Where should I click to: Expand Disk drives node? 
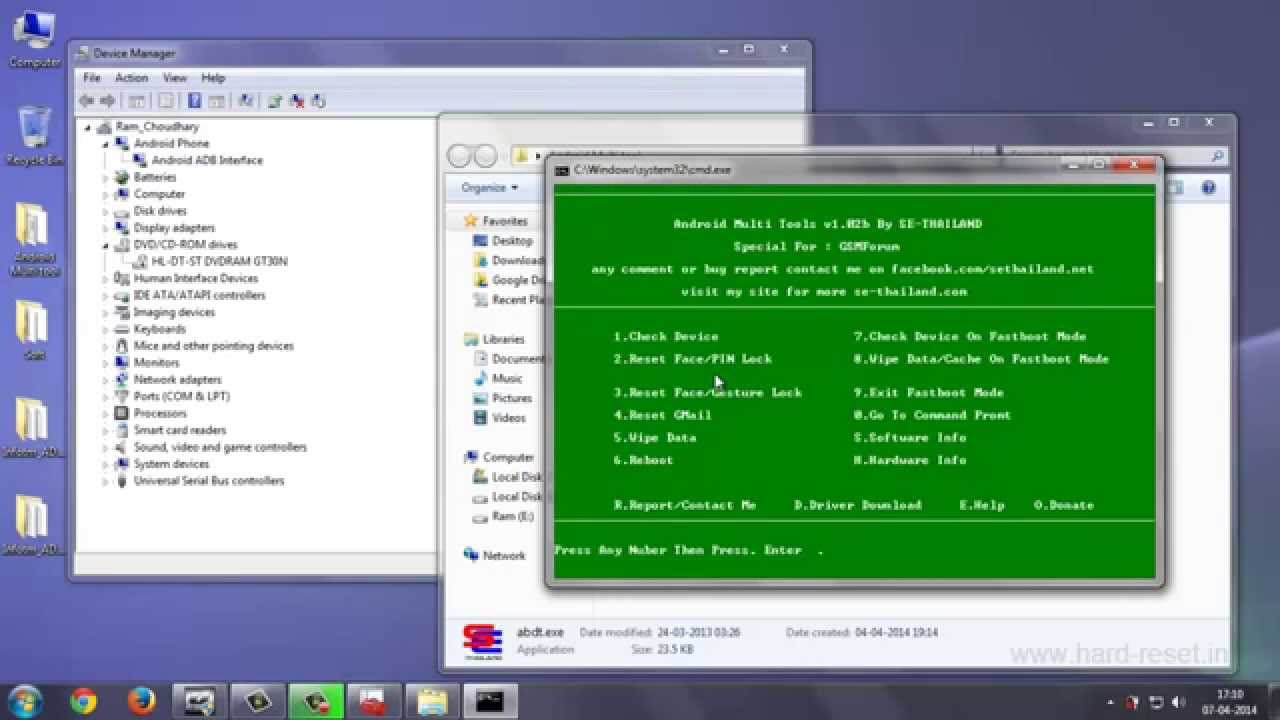click(x=105, y=211)
